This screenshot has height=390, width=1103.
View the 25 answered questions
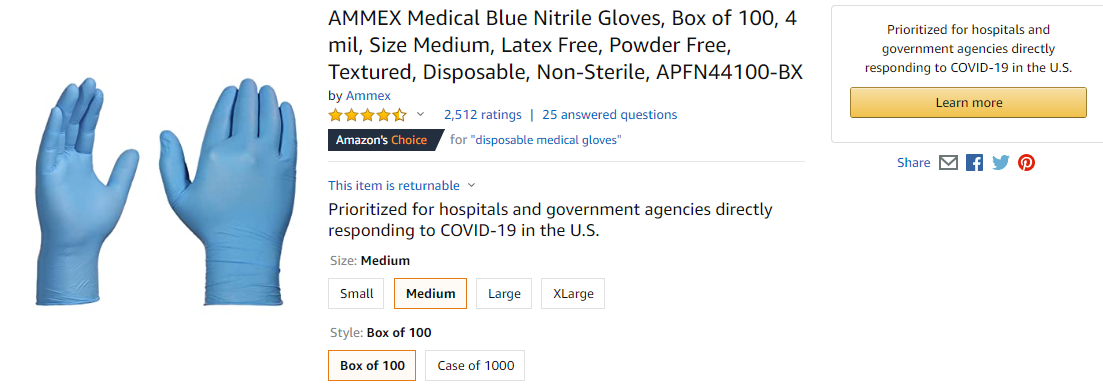coord(610,115)
